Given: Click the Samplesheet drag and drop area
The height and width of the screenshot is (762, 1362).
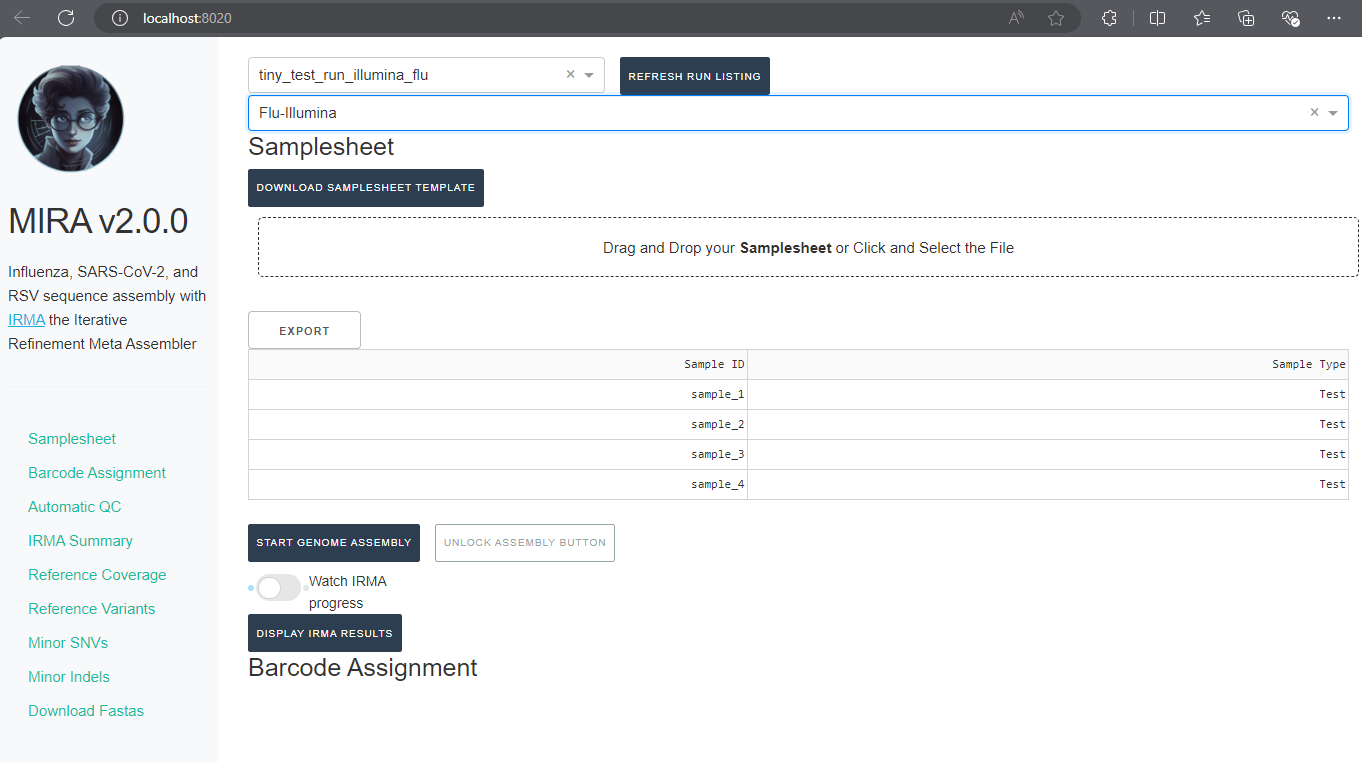Looking at the screenshot, I should pyautogui.click(x=808, y=247).
